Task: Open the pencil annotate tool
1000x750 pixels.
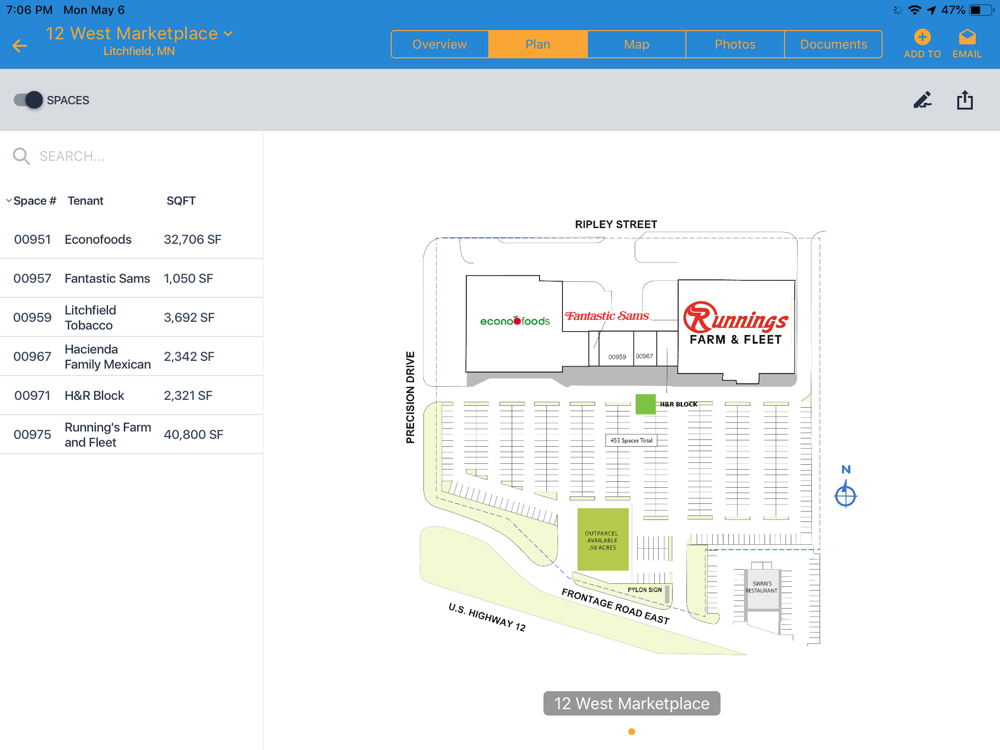Action: pos(922,100)
